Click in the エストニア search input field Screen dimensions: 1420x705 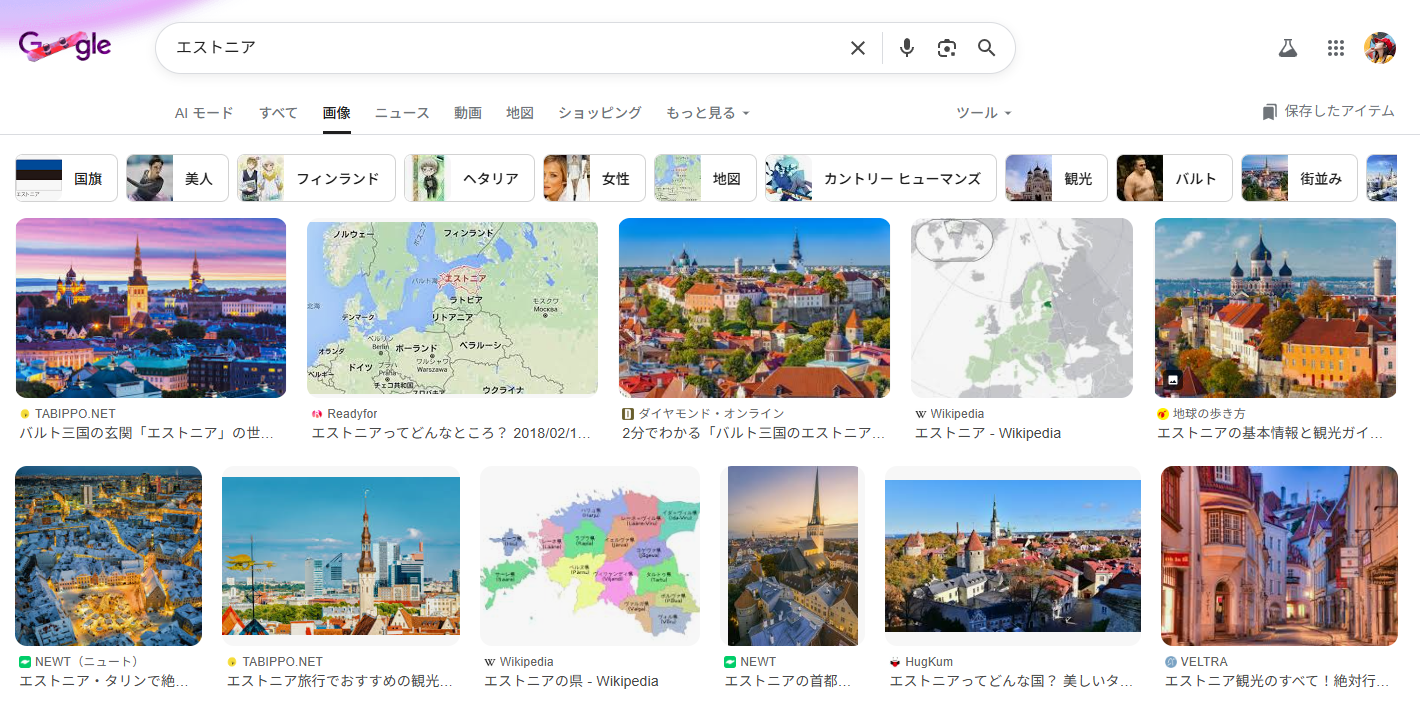(500, 48)
